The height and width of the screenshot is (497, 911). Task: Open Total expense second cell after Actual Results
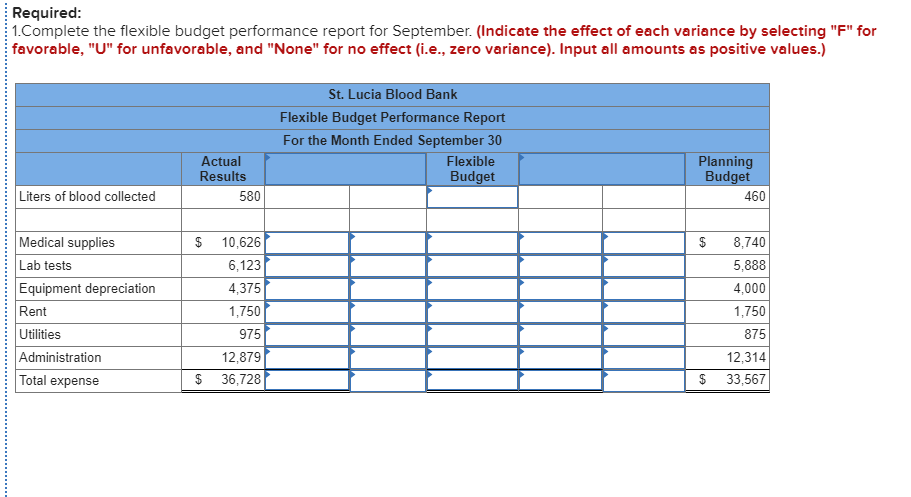[388, 381]
